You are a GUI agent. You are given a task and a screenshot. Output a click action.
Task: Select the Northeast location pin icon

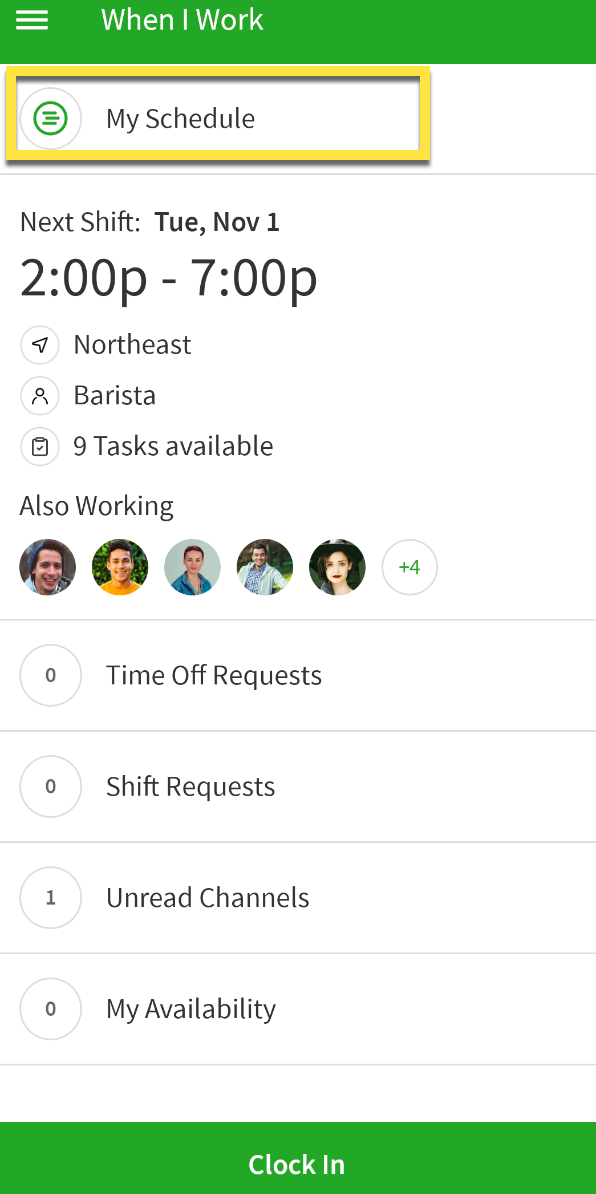pos(39,344)
